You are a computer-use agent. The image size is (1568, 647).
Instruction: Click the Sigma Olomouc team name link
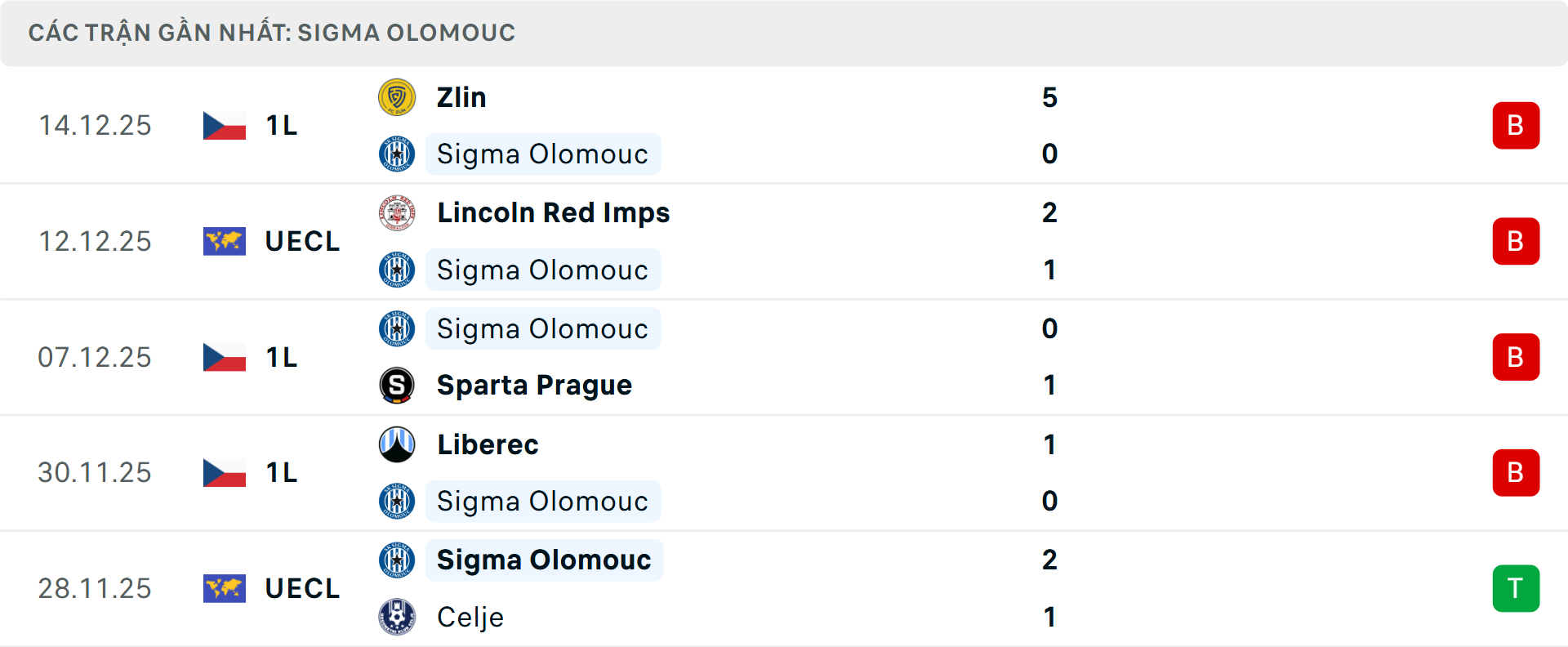click(543, 154)
